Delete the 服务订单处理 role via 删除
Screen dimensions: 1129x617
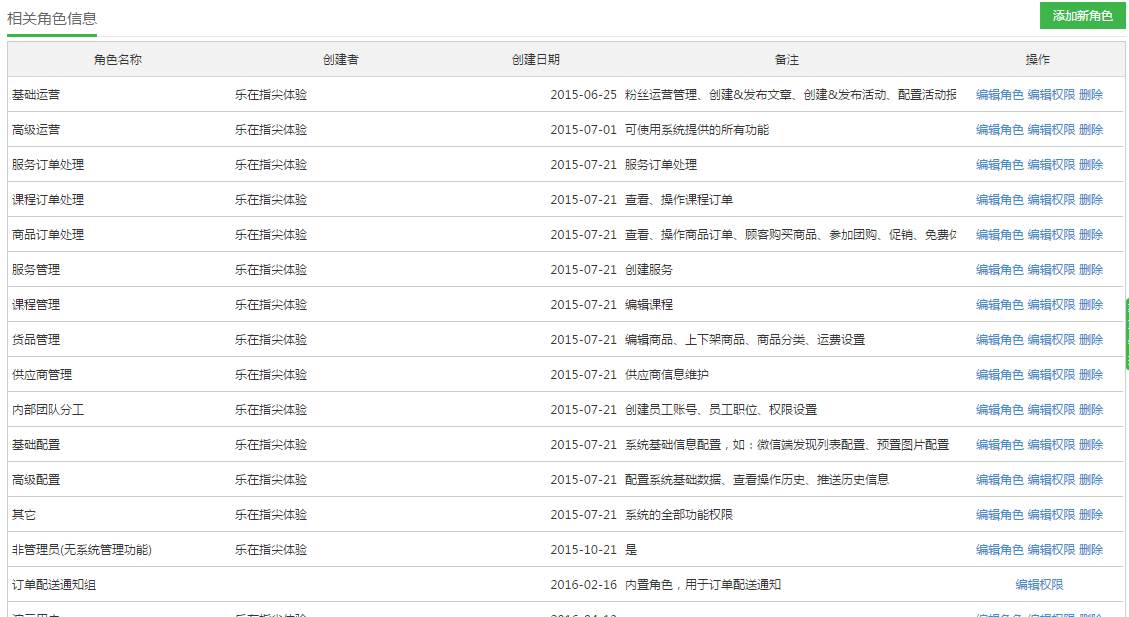(x=1091, y=165)
